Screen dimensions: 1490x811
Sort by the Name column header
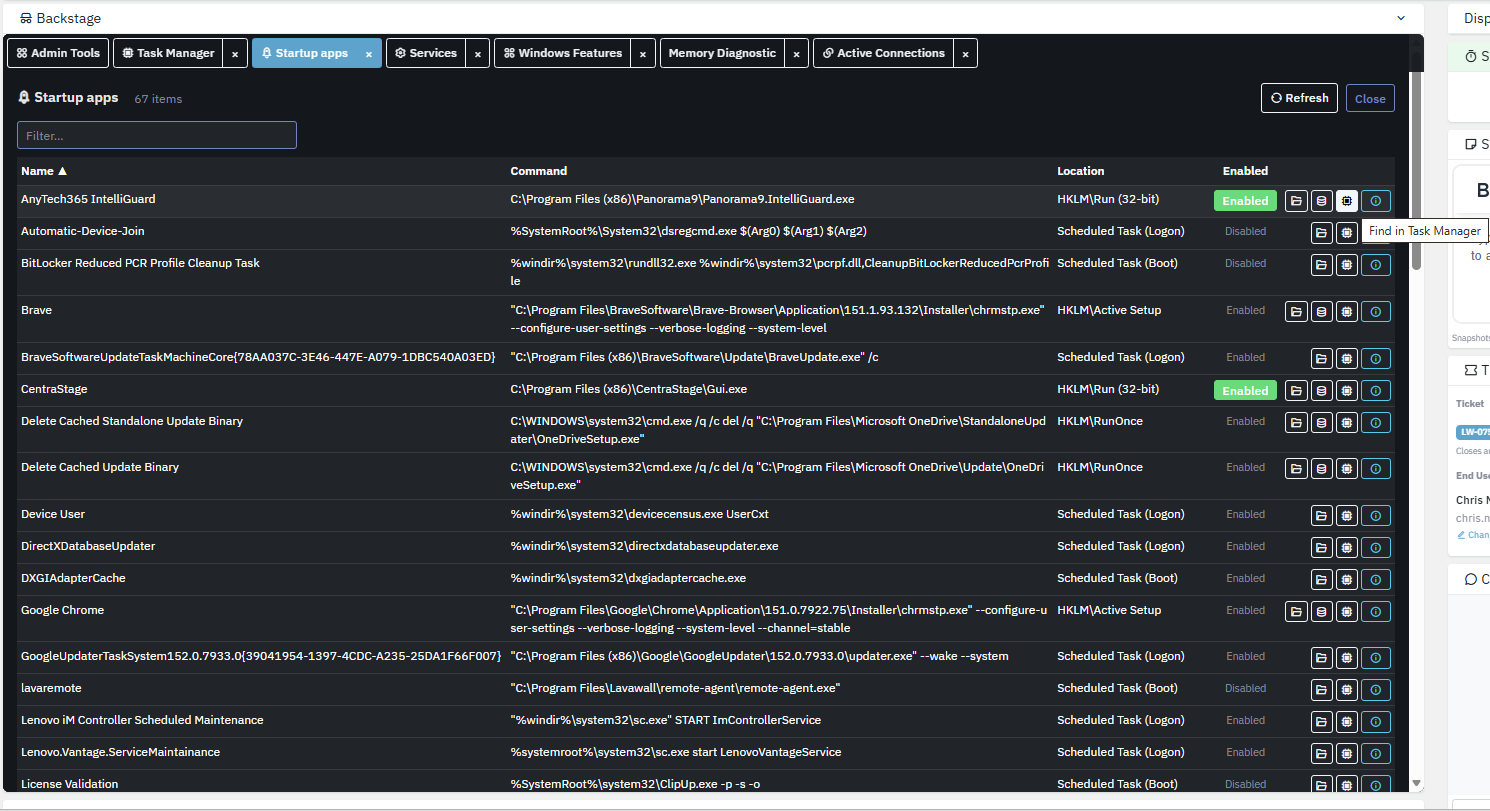point(44,171)
